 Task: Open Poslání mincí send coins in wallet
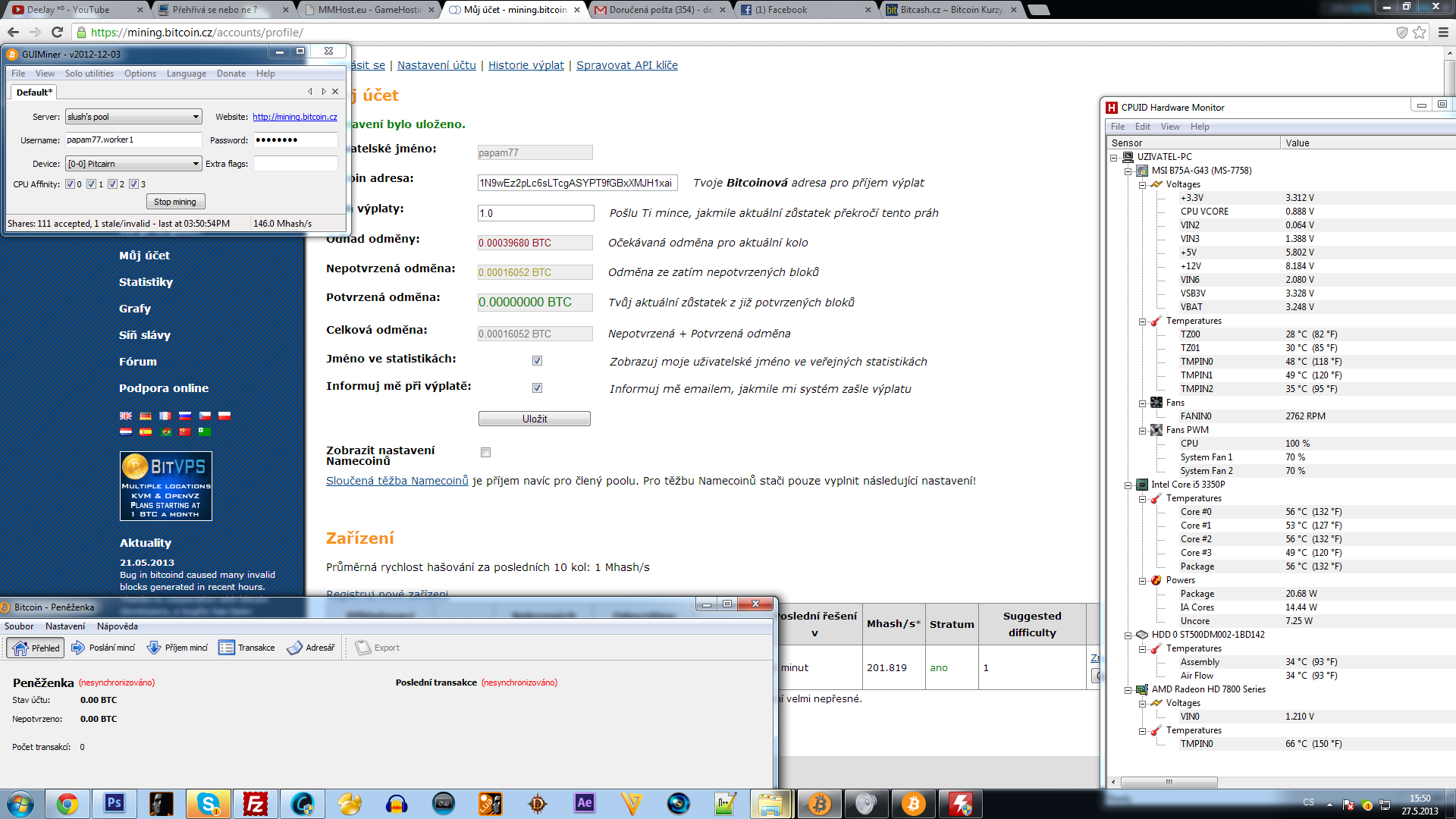click(x=103, y=648)
